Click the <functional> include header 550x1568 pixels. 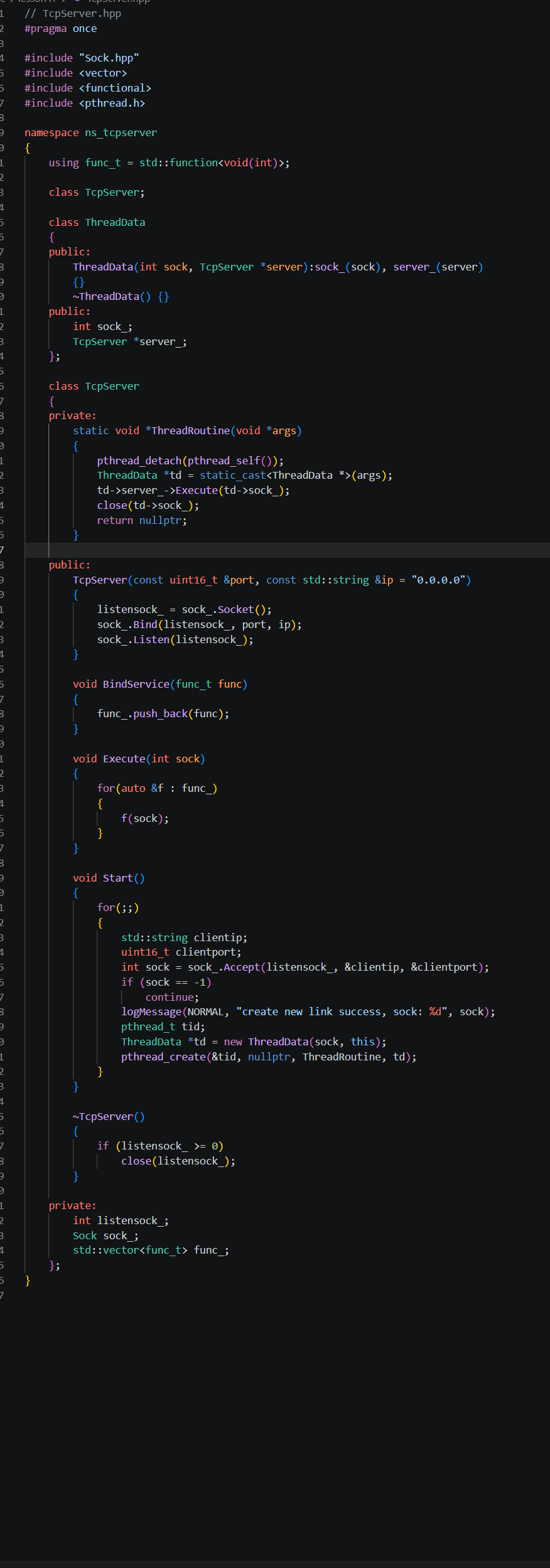[115, 88]
